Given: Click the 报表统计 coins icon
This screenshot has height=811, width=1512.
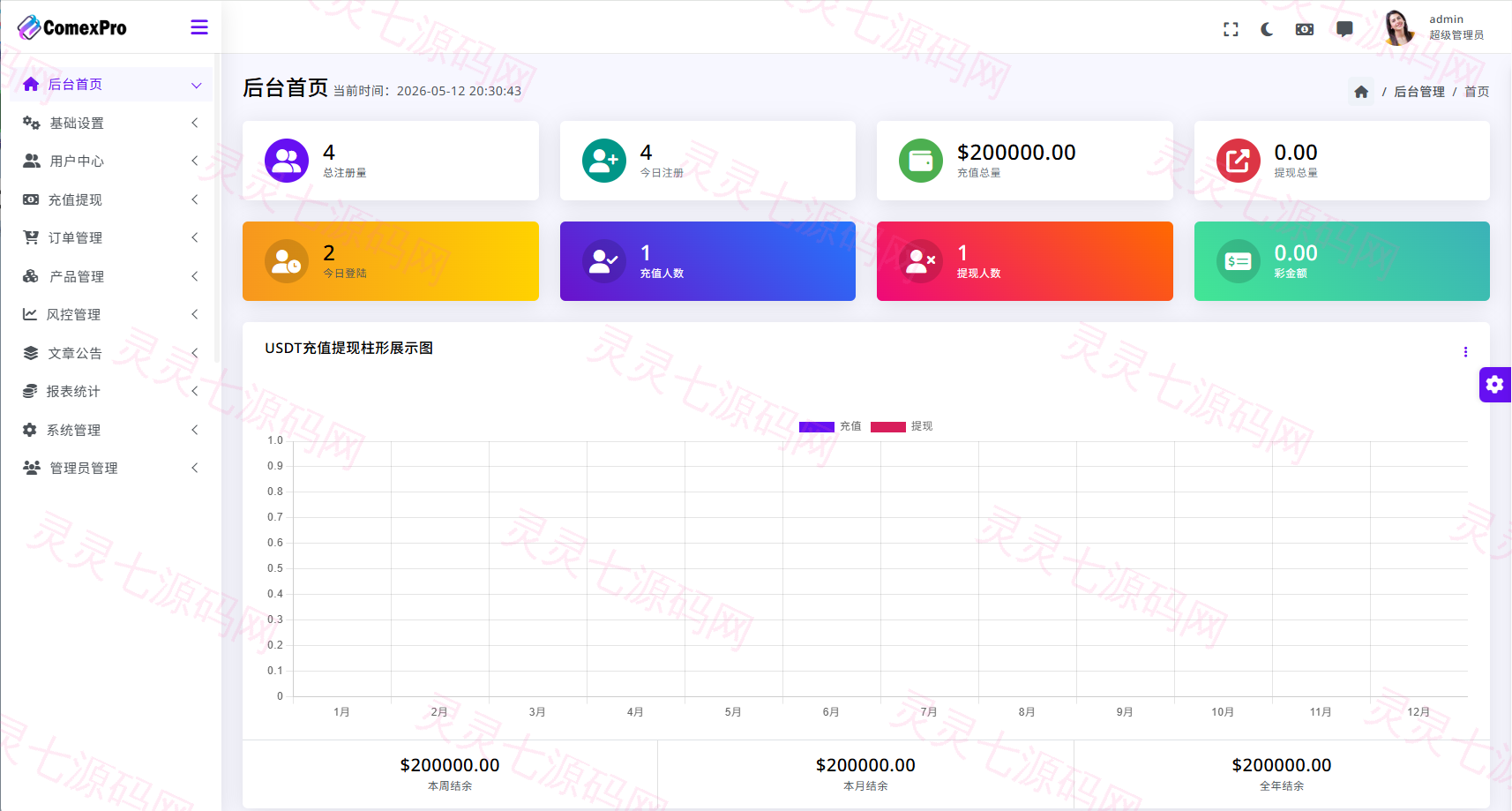Looking at the screenshot, I should coord(30,391).
